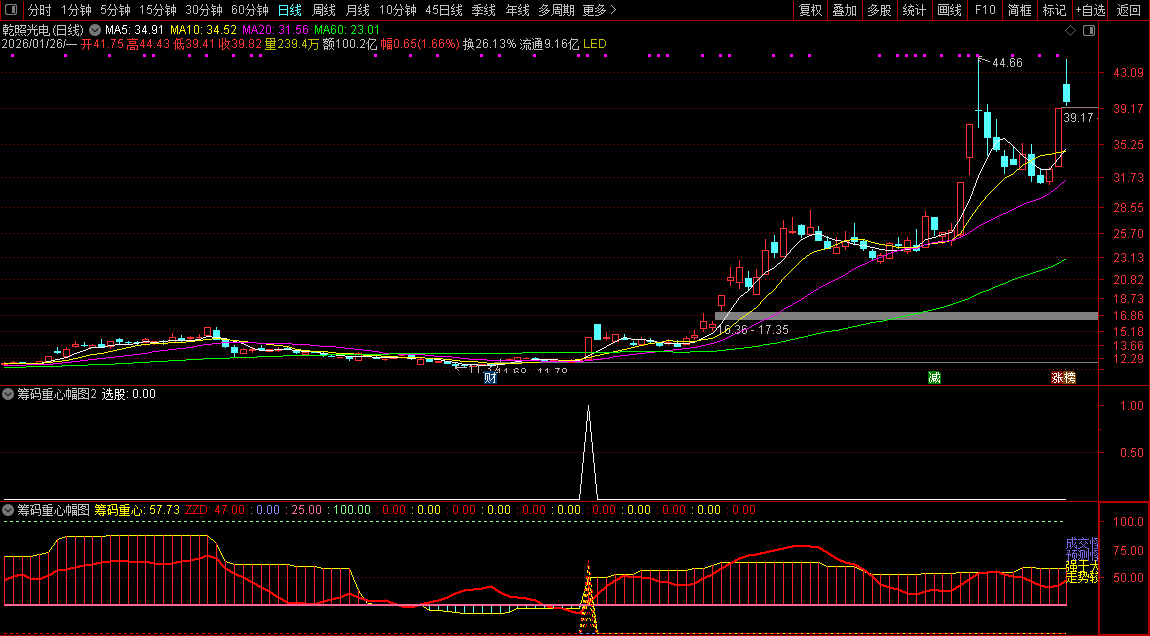This screenshot has height=636, width=1150.
Task: Open the 画线 drawing tools
Action: pos(949,10)
